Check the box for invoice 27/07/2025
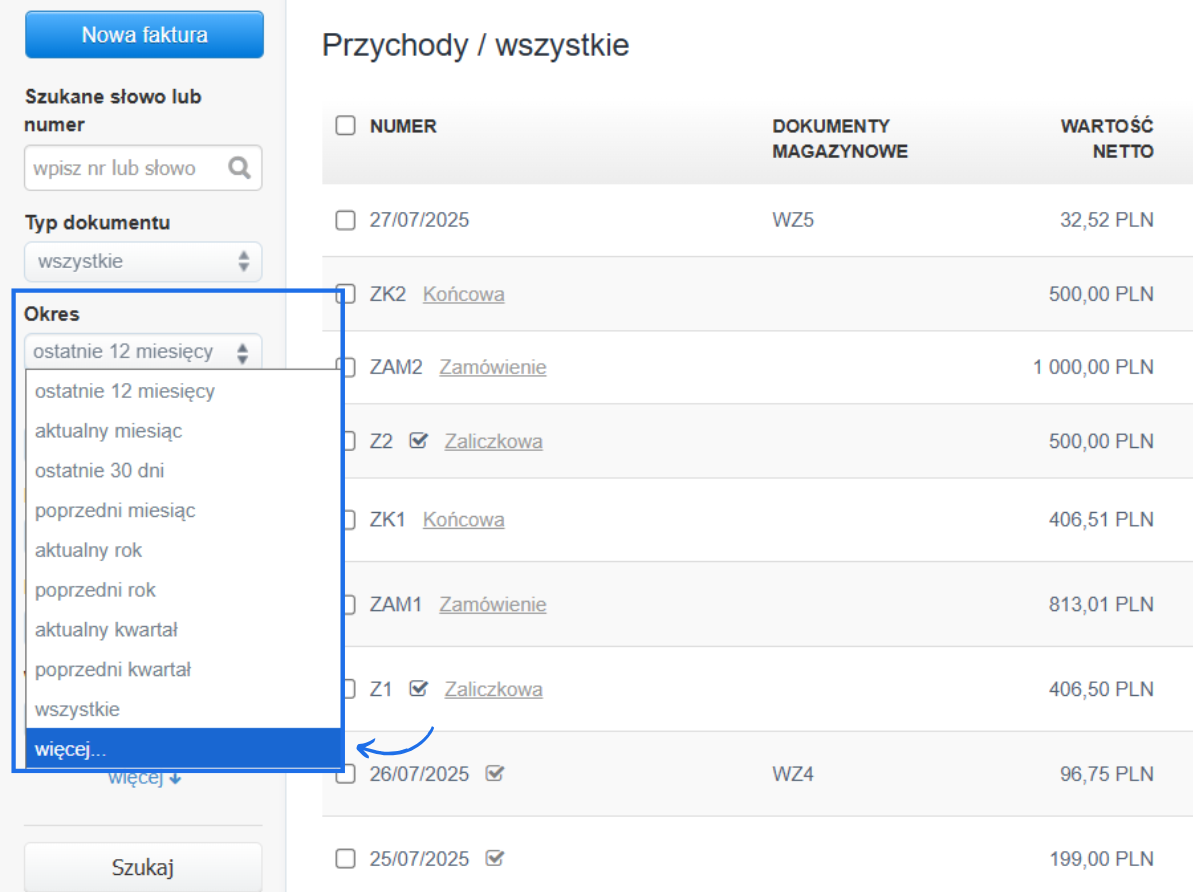Image resolution: width=1193 pixels, height=892 pixels. (x=344, y=219)
